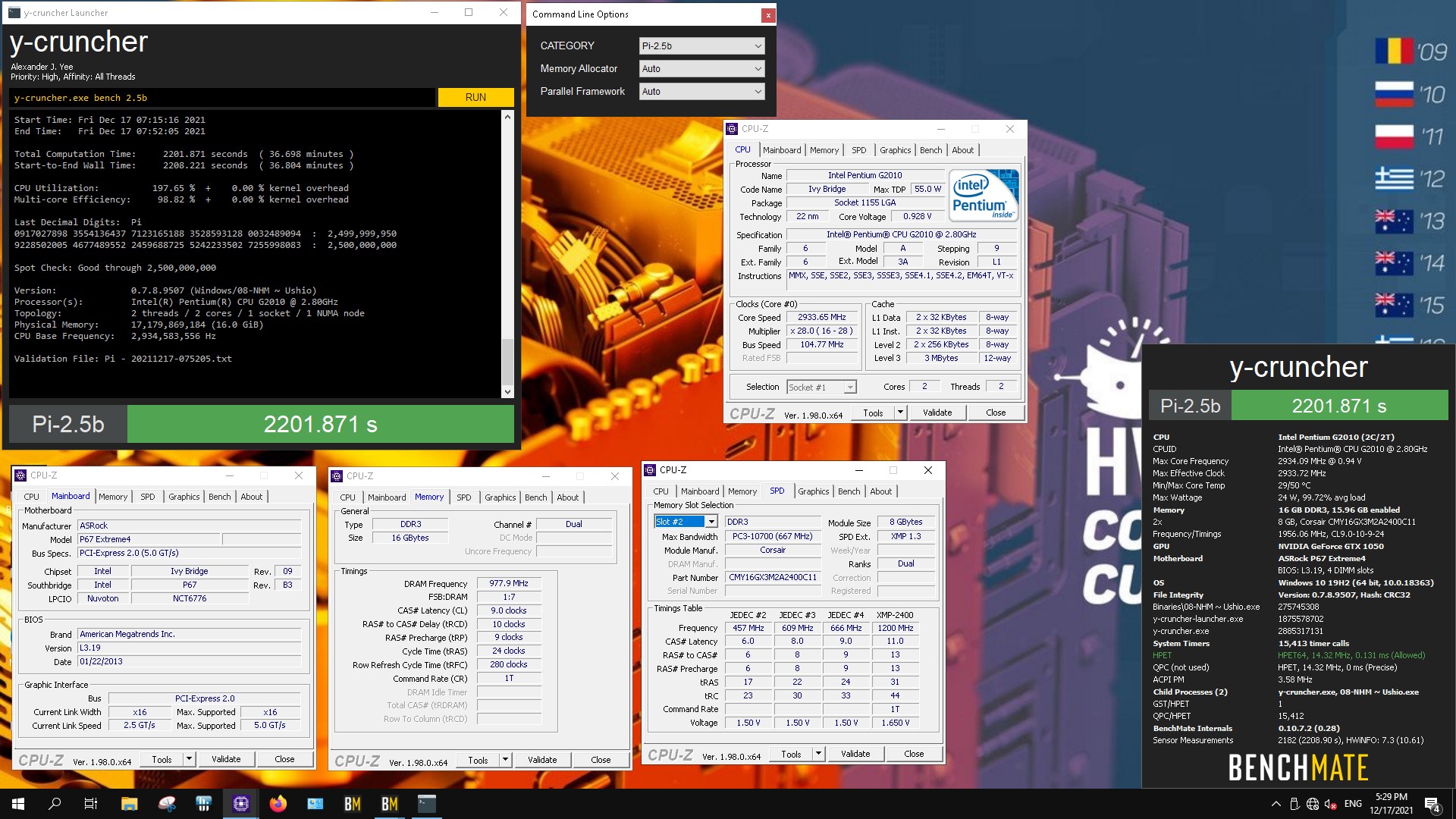Click the green HPET line in BenchMate panel
This screenshot has width=1456, height=819.
coord(1289,655)
